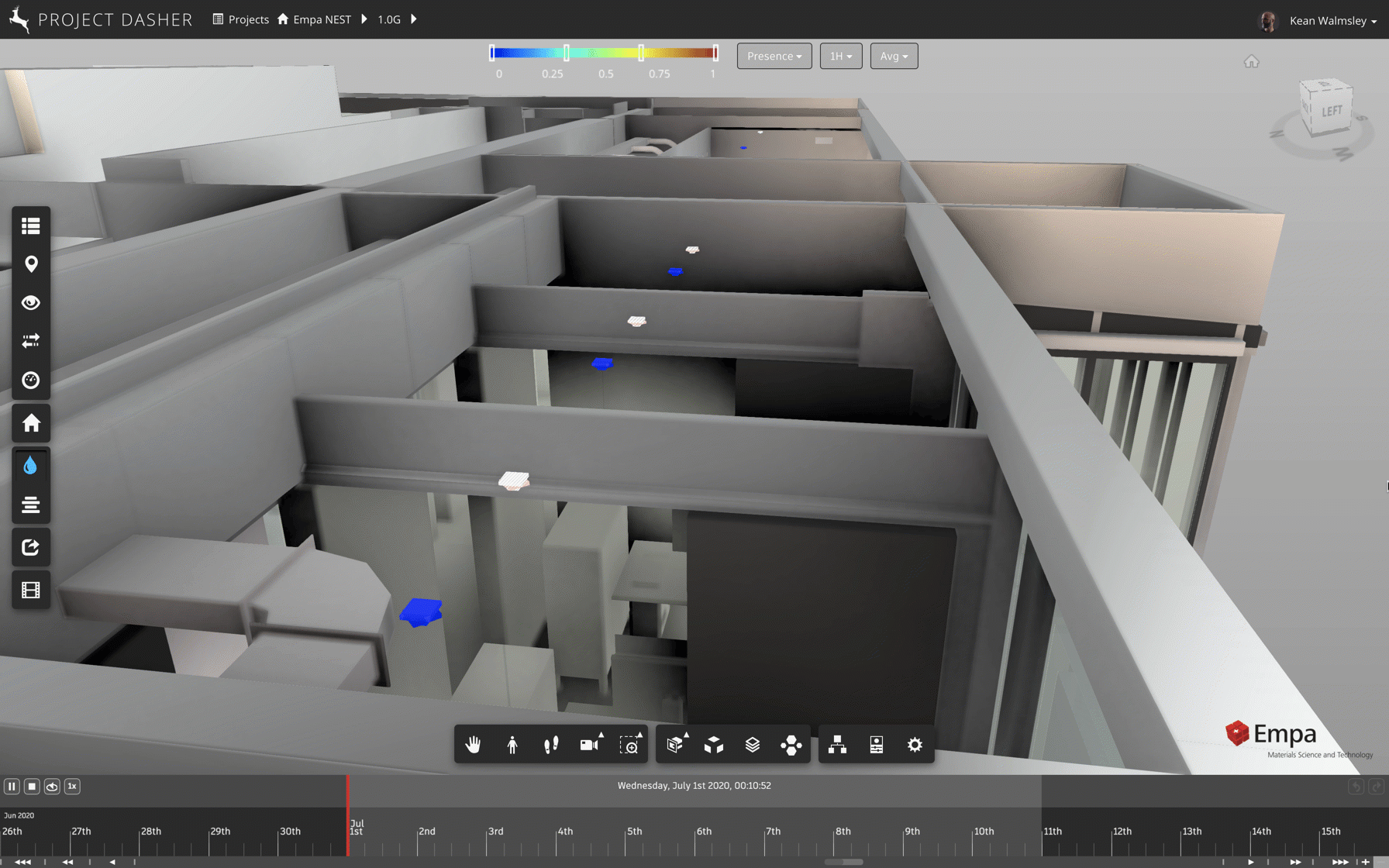Screen dimensions: 1389x868
Task: Open the Presence data dropdown
Action: point(773,56)
